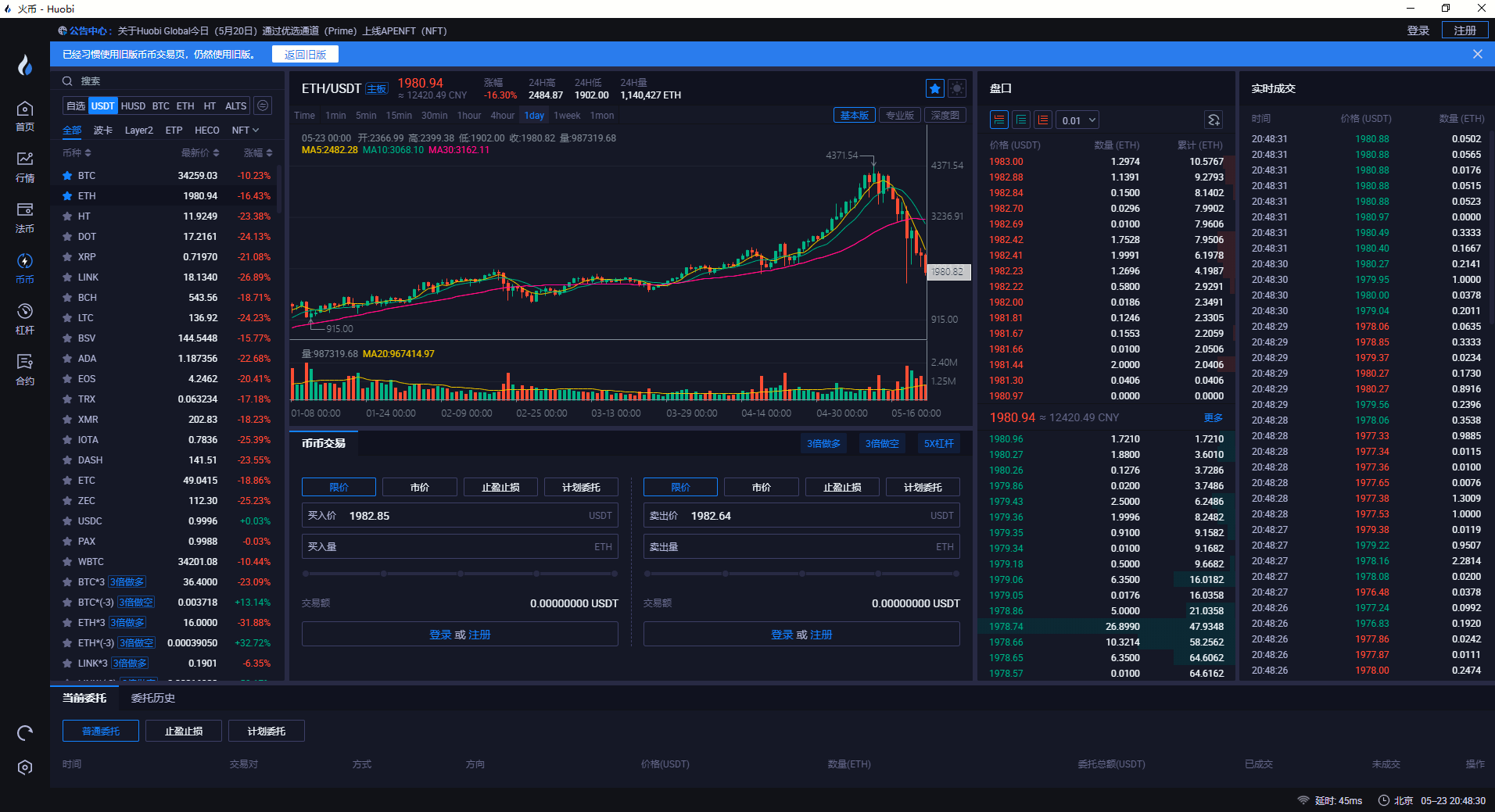Click the 买入价 buy price input field
The height and width of the screenshot is (812, 1495).
pyautogui.click(x=460, y=516)
